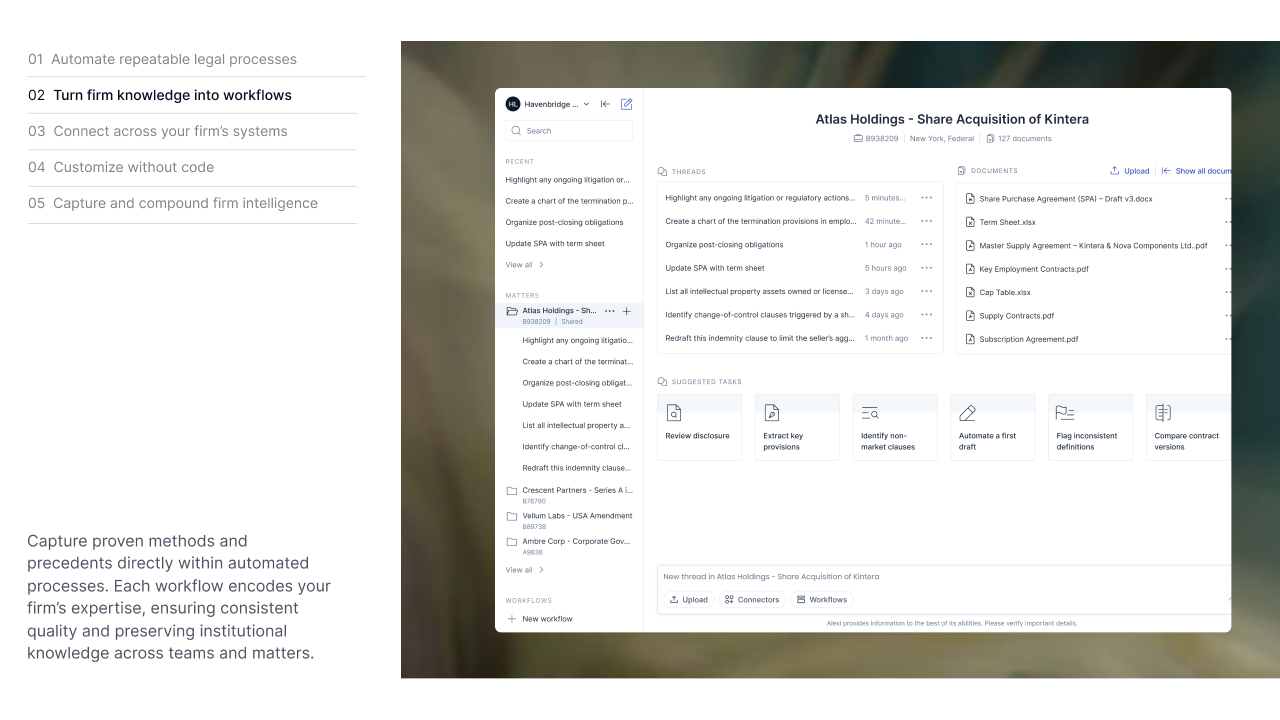1280x720 pixels.
Task: Click View all under Recent section
Action: (525, 265)
